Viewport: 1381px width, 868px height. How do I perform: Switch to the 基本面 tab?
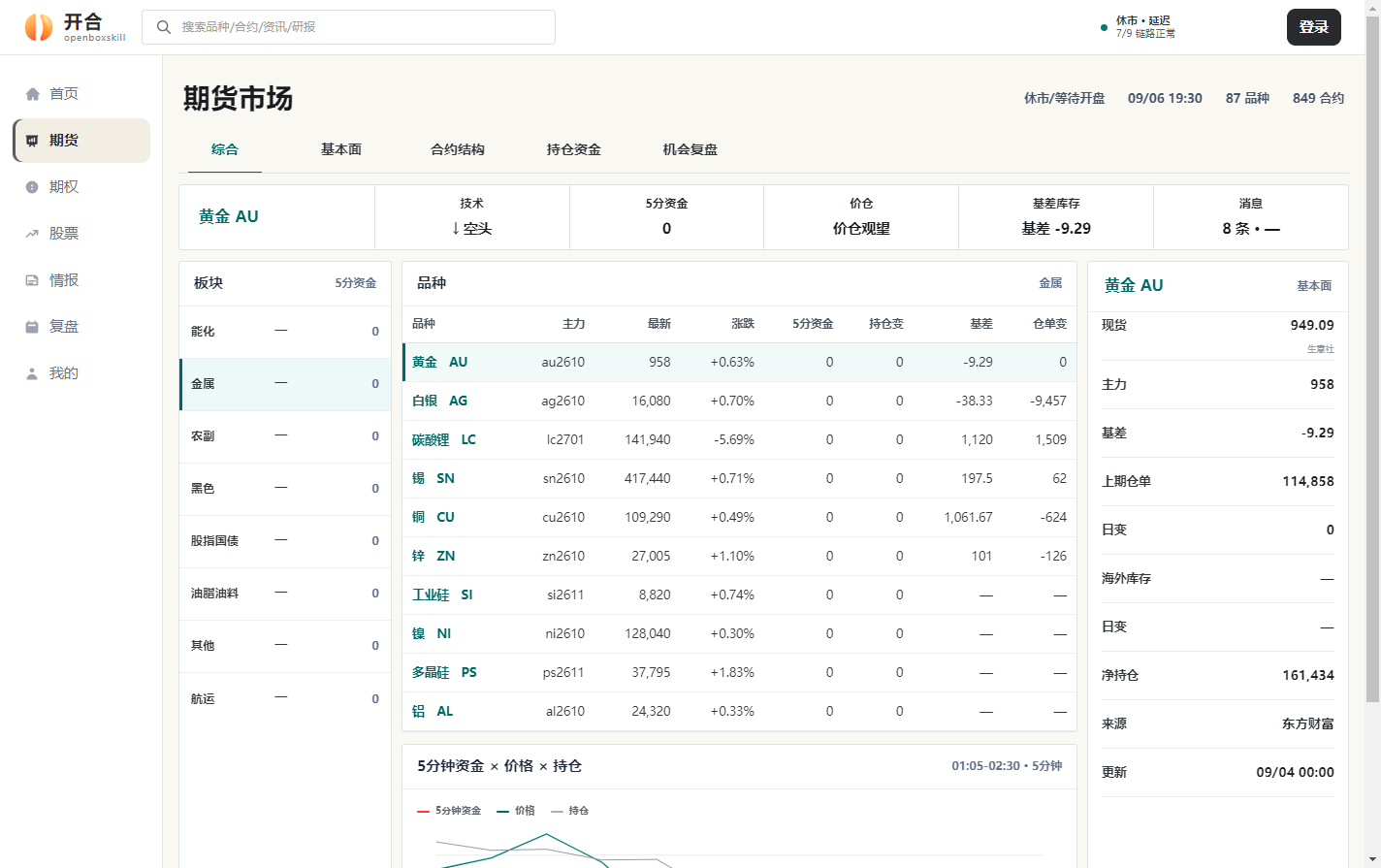pyautogui.click(x=341, y=149)
